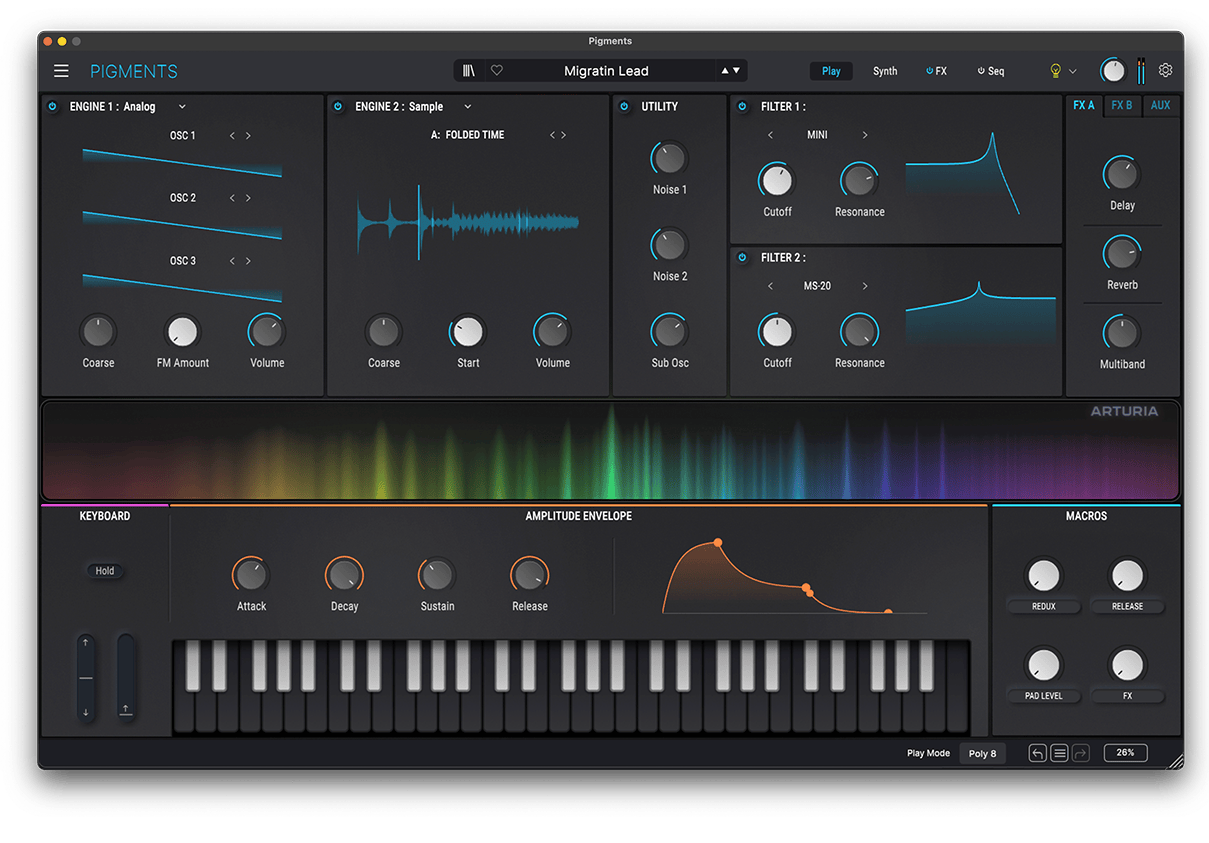The width and height of the screenshot is (1209, 843).
Task: Expand the Engine 1 Analog type dropdown
Action: pyautogui.click(x=182, y=107)
